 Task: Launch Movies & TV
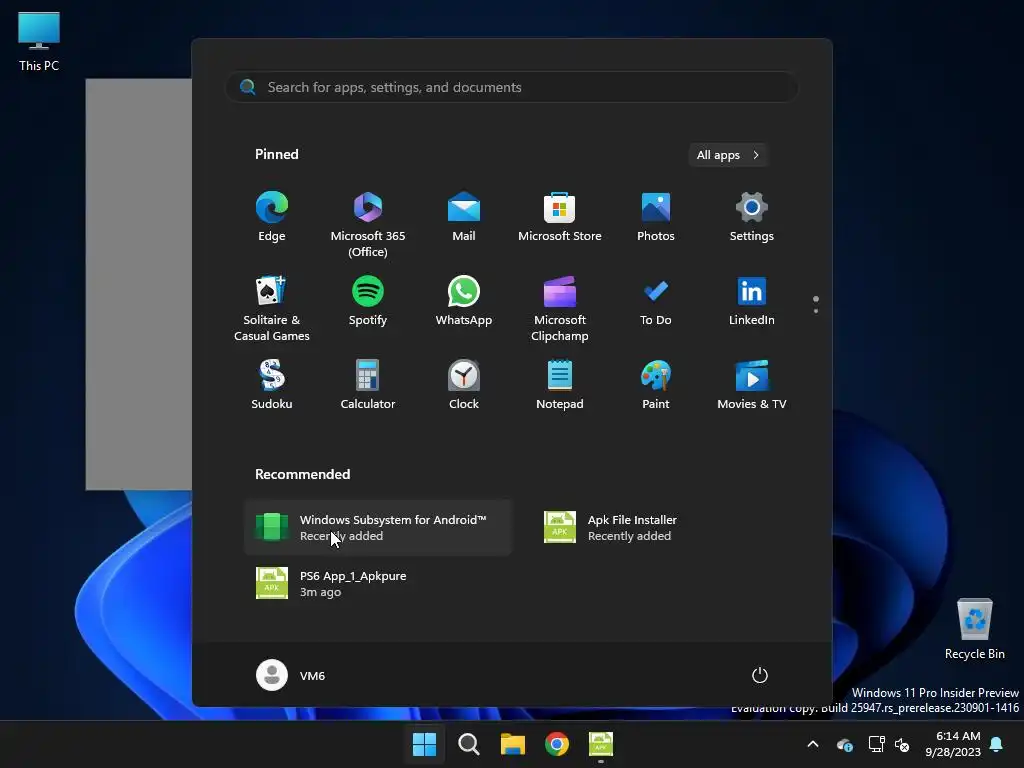tap(752, 385)
